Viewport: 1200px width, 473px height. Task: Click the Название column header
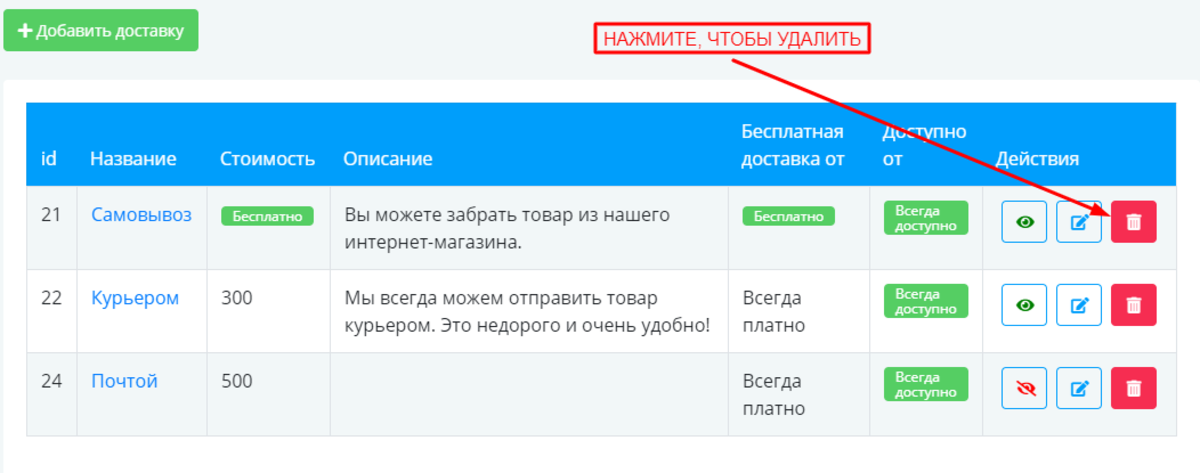(133, 159)
